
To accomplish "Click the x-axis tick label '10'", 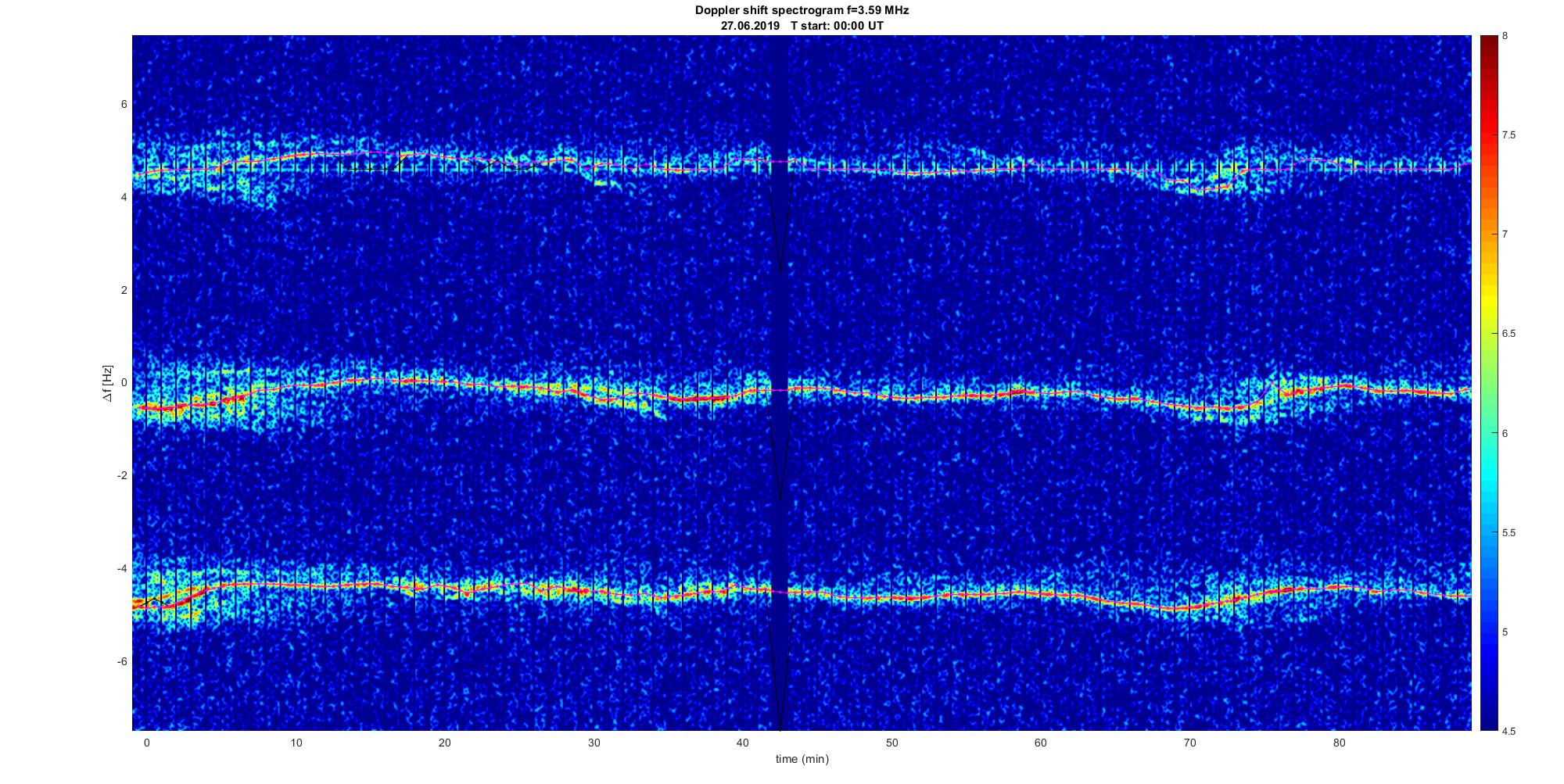I will 296,742.
